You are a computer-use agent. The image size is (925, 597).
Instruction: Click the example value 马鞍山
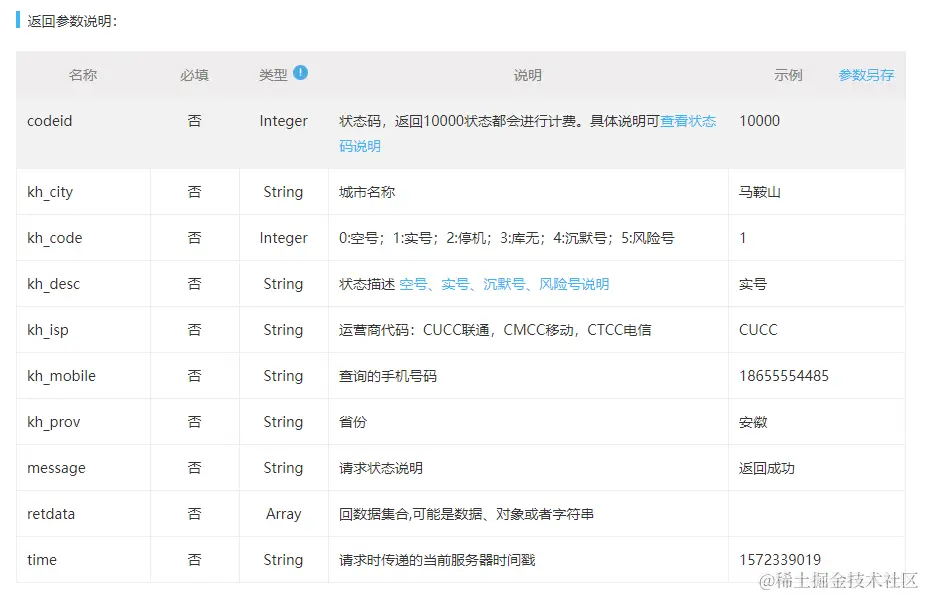(760, 192)
